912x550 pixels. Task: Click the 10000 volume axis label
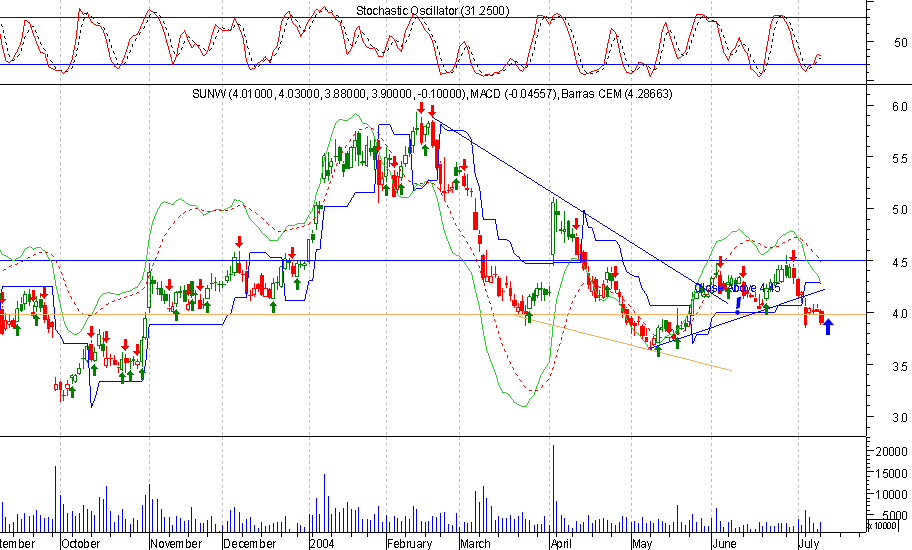click(x=891, y=495)
